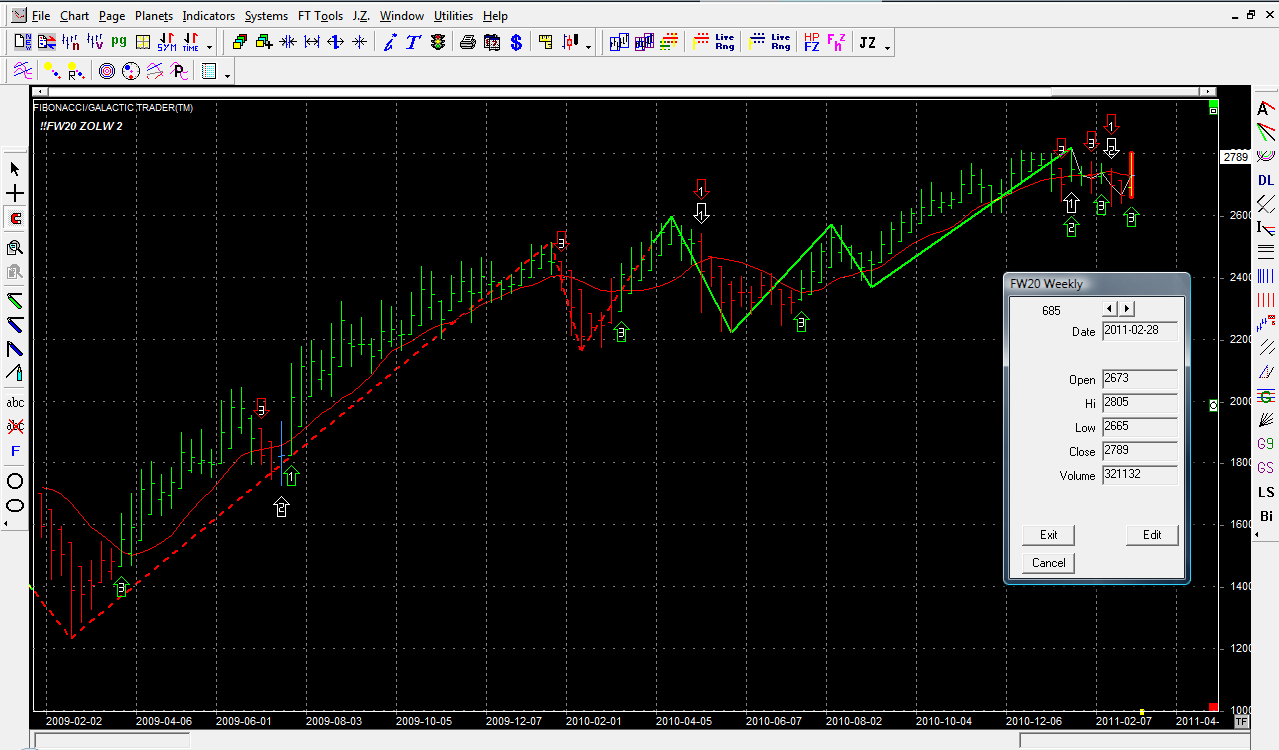Viewport: 1279px width, 750px height.
Task: Select the circle drawing tool
Action: pyautogui.click(x=15, y=480)
